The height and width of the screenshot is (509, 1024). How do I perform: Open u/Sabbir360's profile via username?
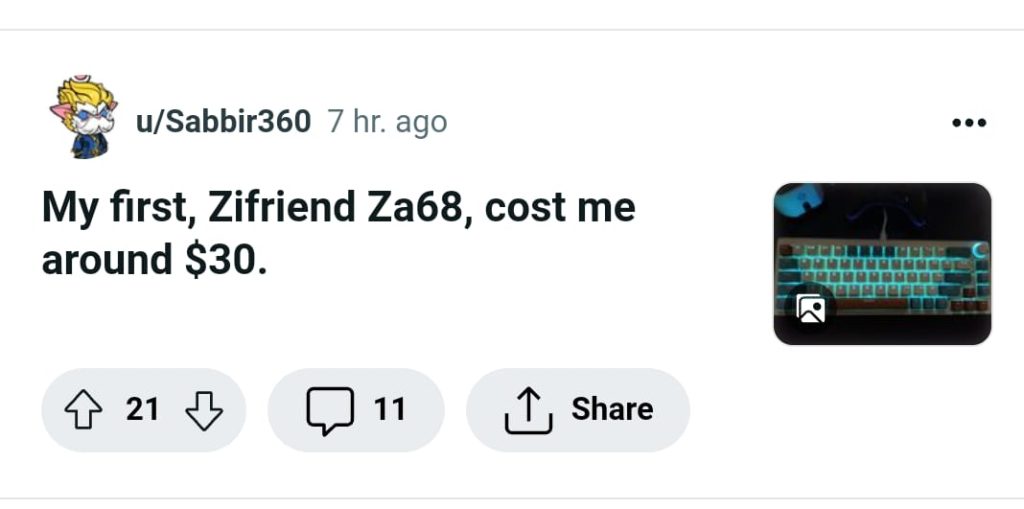pyautogui.click(x=222, y=122)
